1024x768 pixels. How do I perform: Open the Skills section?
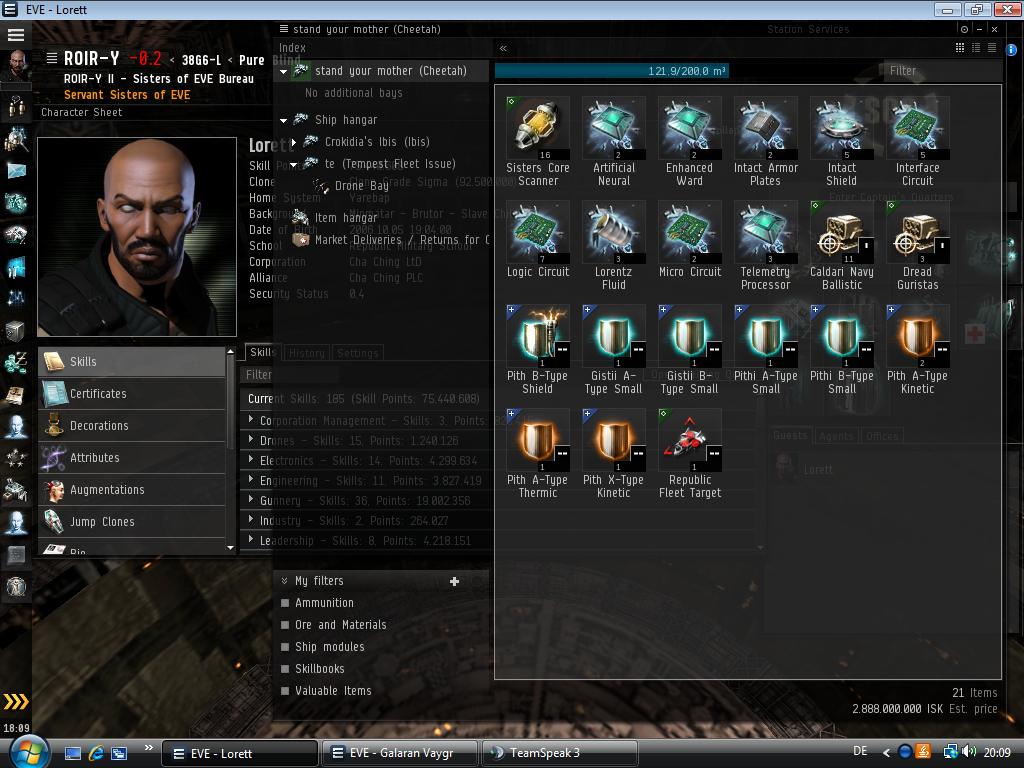tap(132, 361)
